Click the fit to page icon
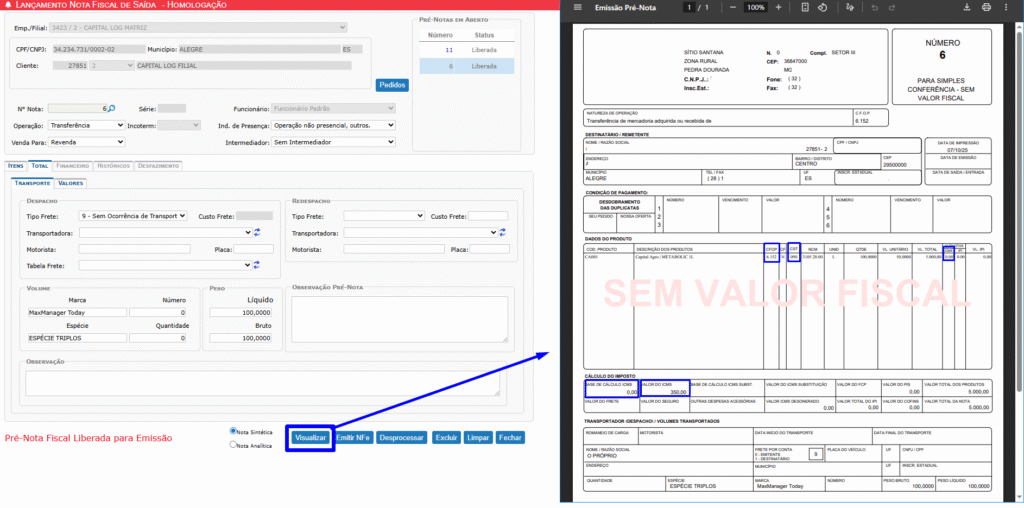The width and height of the screenshot is (1024, 508). 803,7
